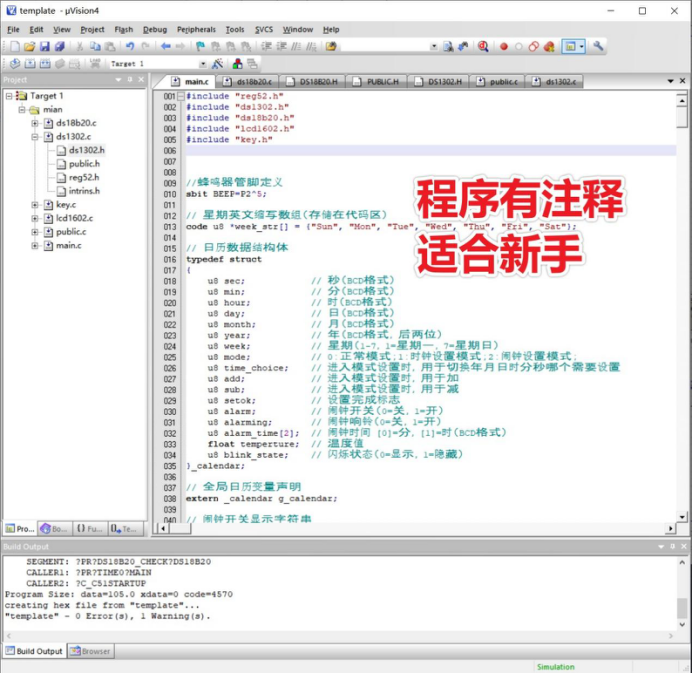Viewport: 692px width, 673px height.
Task: Collapse the mian group folder
Action: pos(22,109)
